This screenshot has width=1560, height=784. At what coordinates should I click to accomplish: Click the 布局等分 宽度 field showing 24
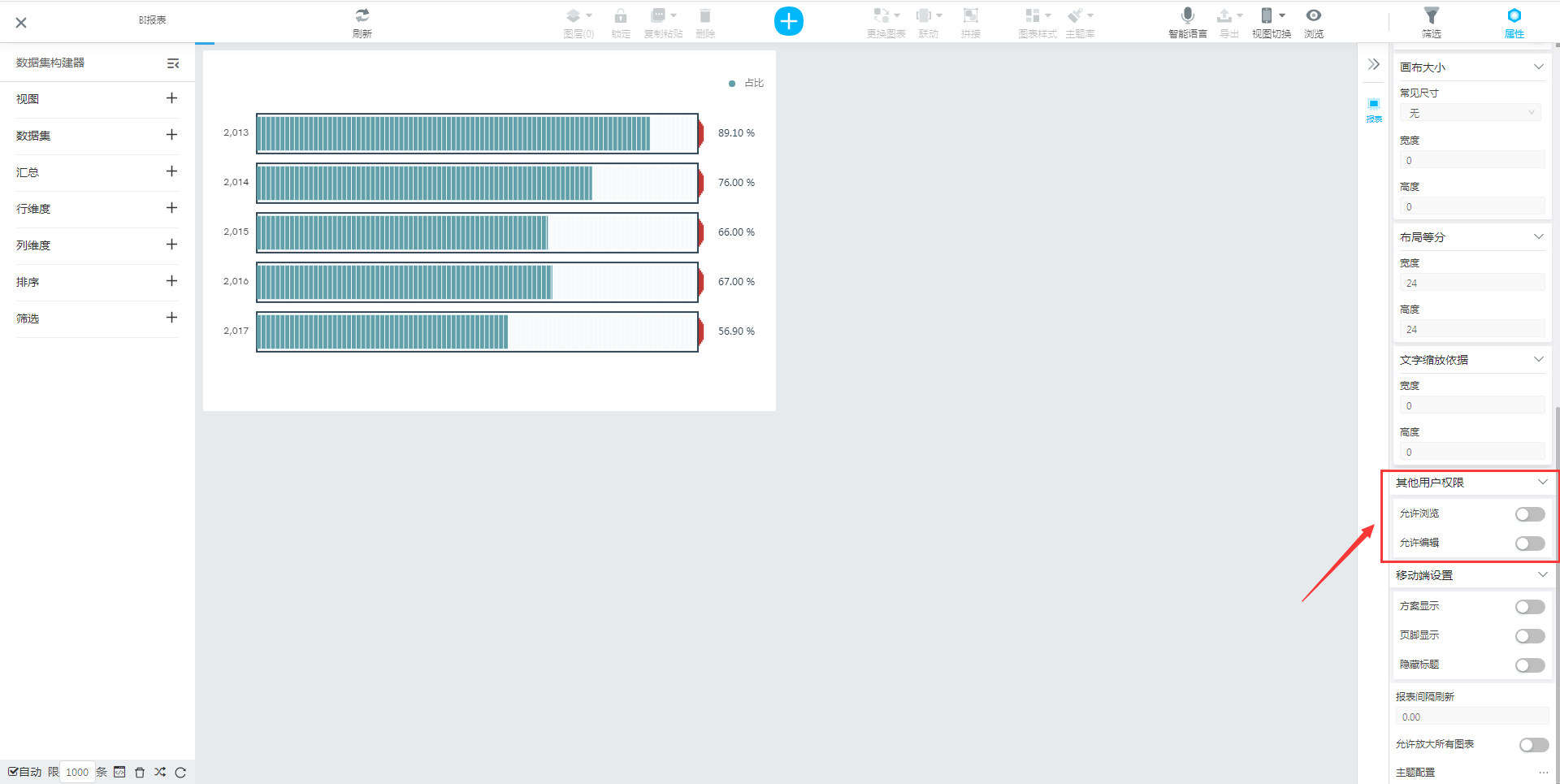point(1471,283)
